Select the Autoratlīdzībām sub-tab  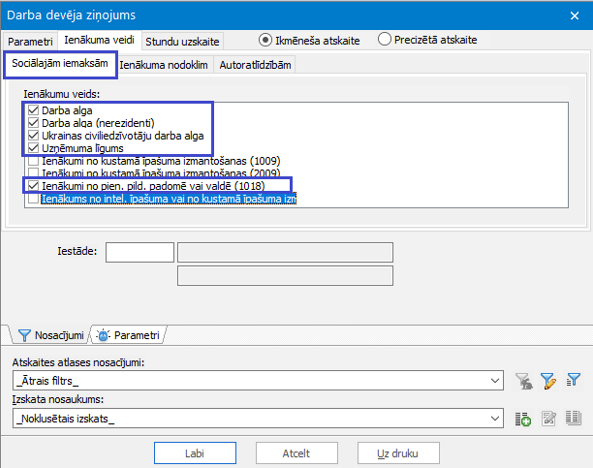pos(255,65)
